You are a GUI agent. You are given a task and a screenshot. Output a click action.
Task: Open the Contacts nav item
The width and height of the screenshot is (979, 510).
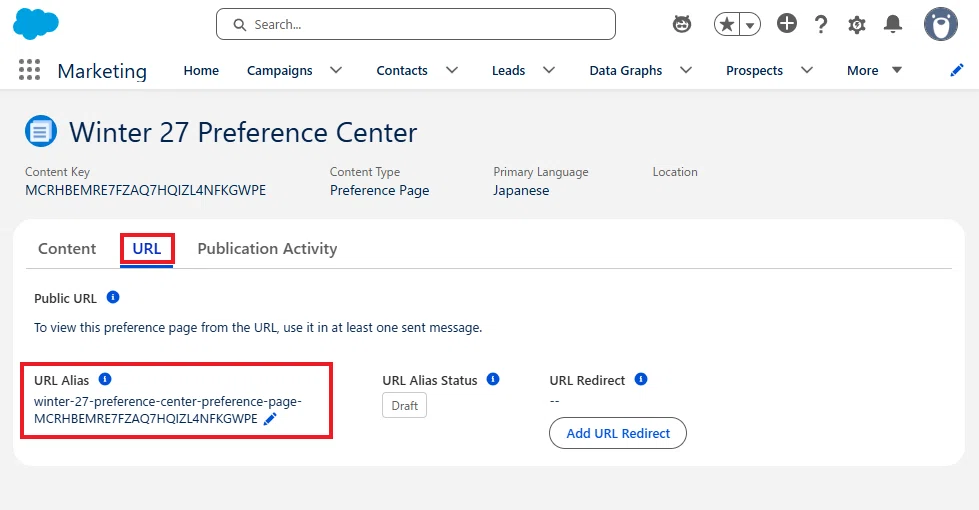[402, 71]
